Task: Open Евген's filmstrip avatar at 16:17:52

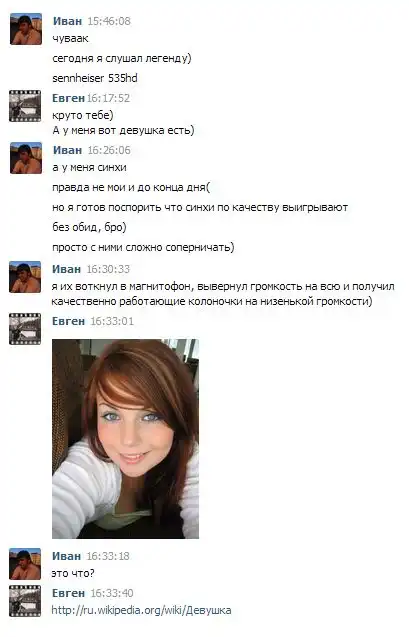Action: click(x=25, y=106)
